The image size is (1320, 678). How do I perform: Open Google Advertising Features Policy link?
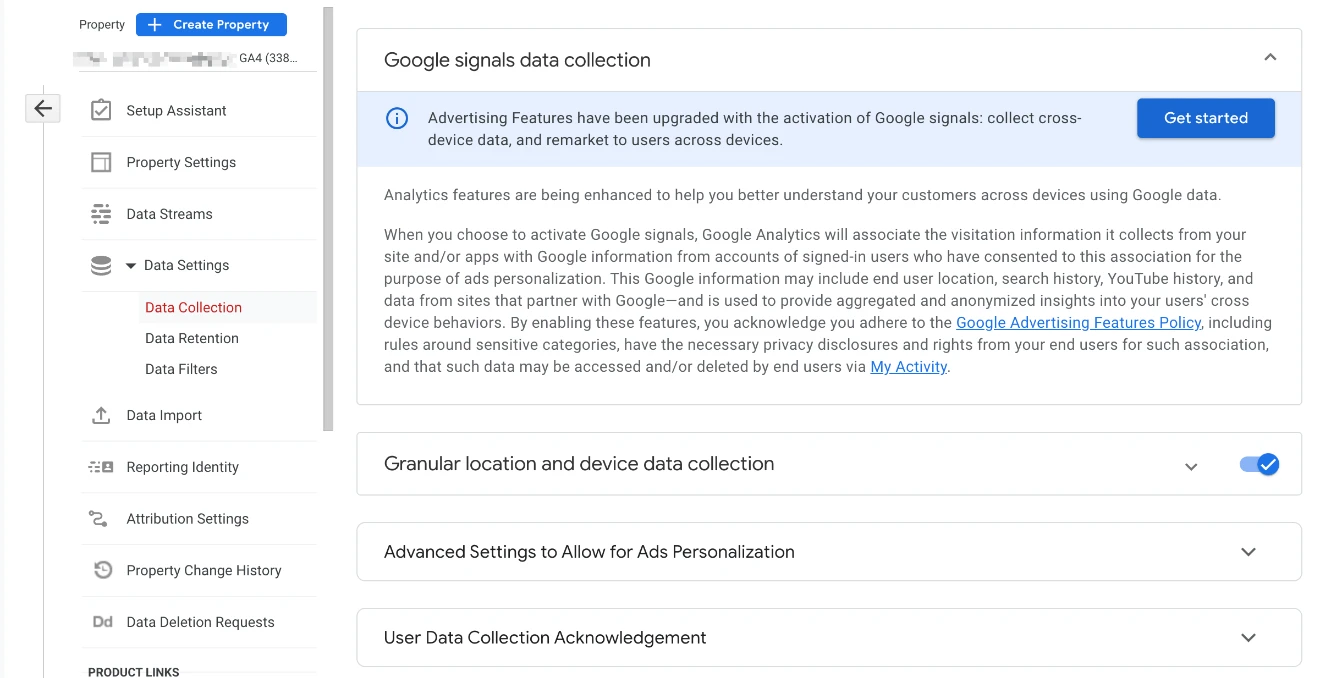coord(1079,322)
